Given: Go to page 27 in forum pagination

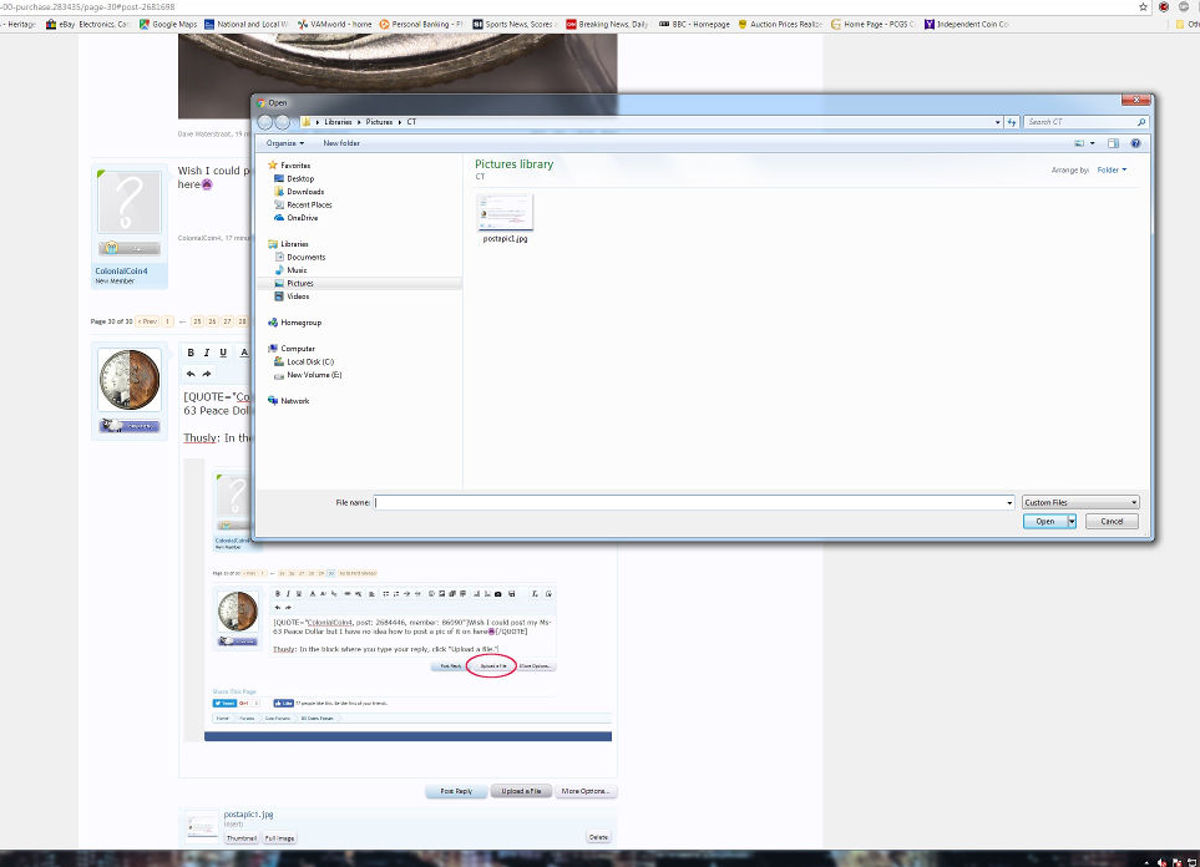Looking at the screenshot, I should (x=227, y=322).
